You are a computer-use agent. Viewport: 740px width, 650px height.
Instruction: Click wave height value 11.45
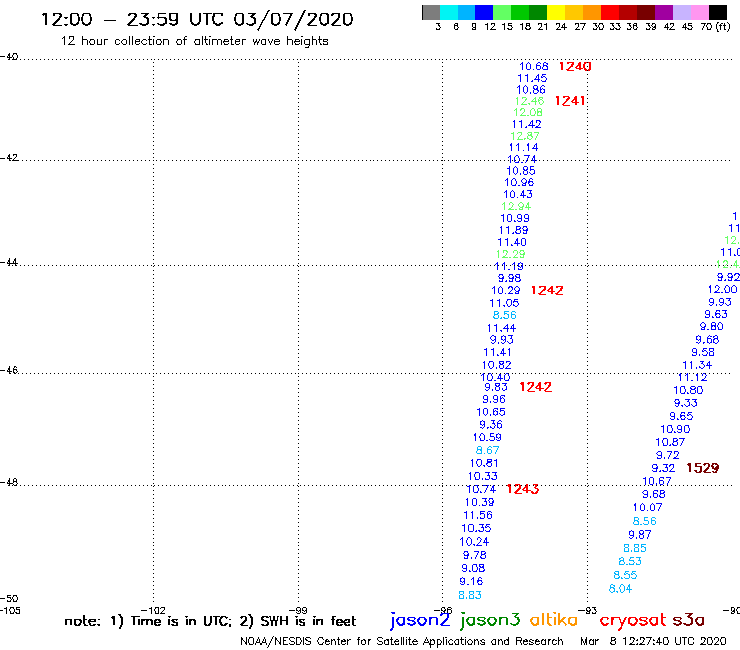tap(532, 78)
